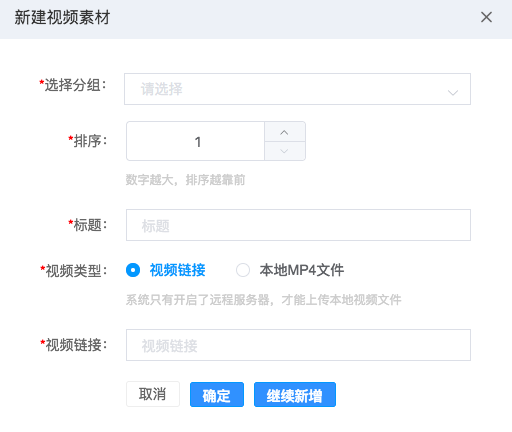
Task: Cancel with the 取消 button
Action: coord(153,394)
